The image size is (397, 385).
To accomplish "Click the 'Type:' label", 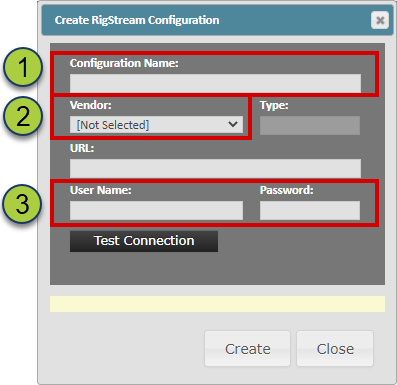I will coord(274,105).
